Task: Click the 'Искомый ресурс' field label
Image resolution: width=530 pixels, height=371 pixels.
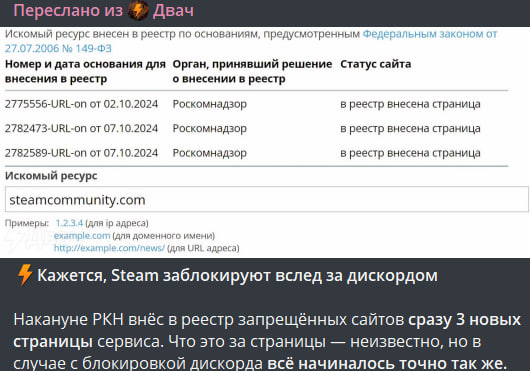Action: (51, 176)
